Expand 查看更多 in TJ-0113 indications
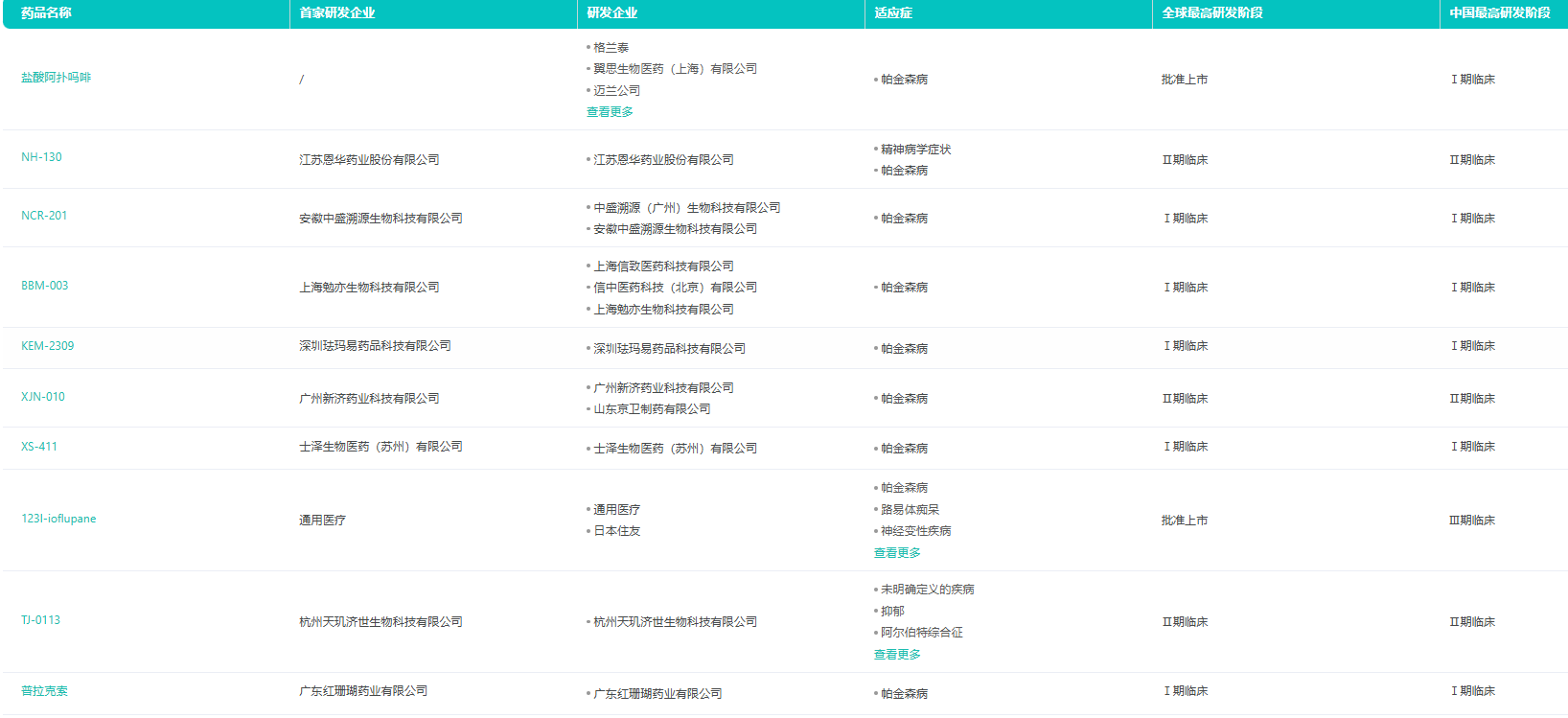This screenshot has height=718, width=1568. coord(897,655)
